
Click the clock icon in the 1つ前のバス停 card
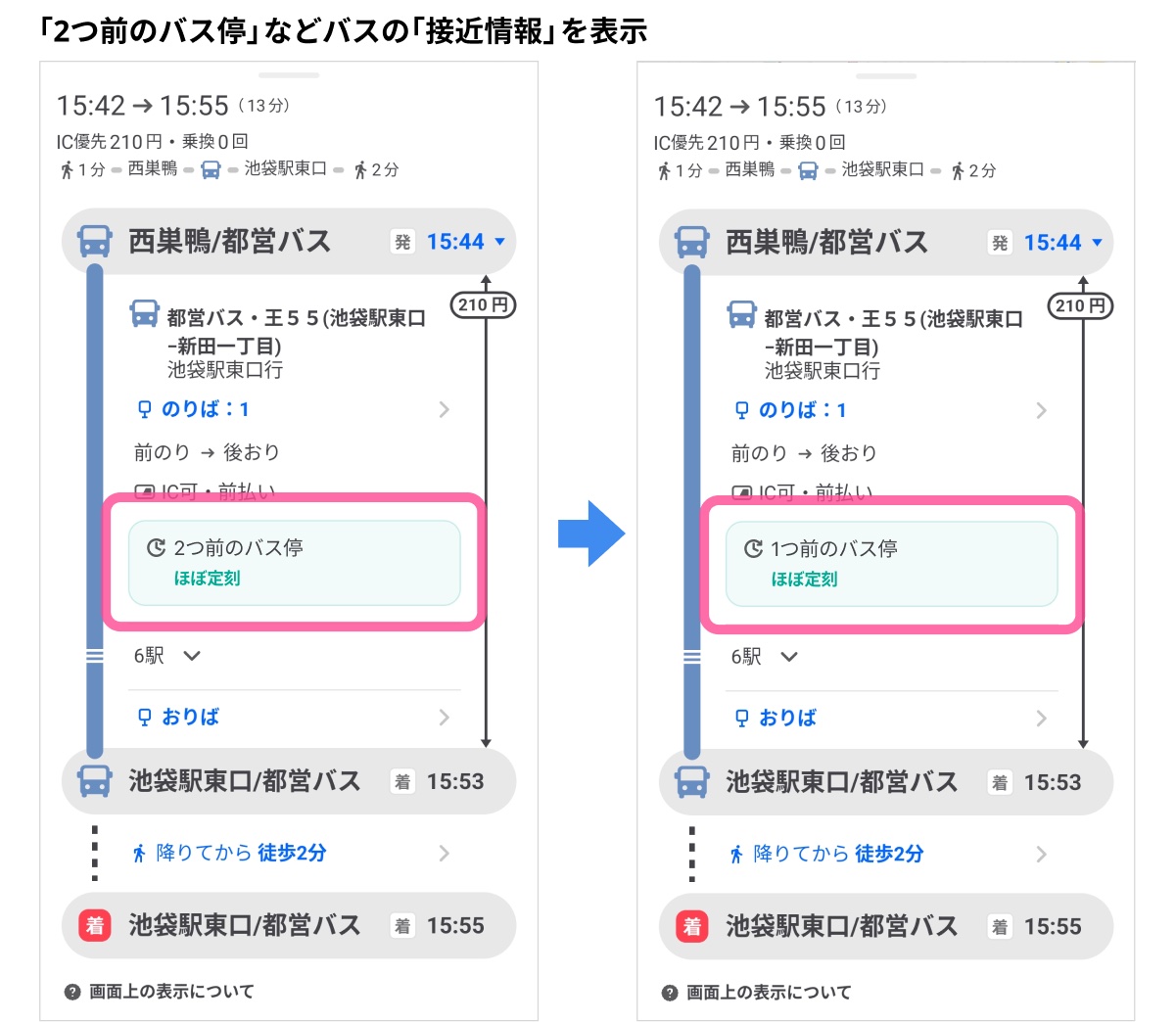(x=751, y=548)
